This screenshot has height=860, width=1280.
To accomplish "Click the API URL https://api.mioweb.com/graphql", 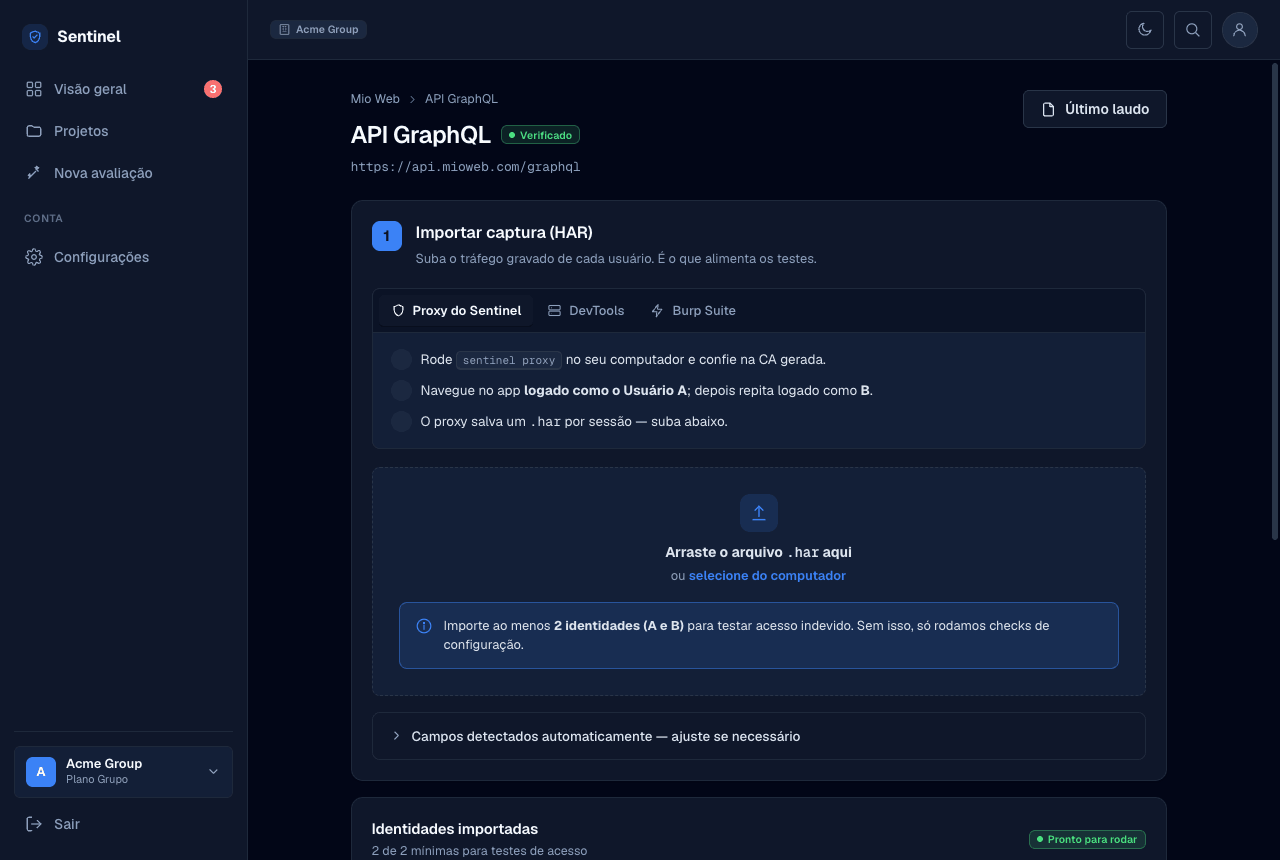I will (465, 167).
